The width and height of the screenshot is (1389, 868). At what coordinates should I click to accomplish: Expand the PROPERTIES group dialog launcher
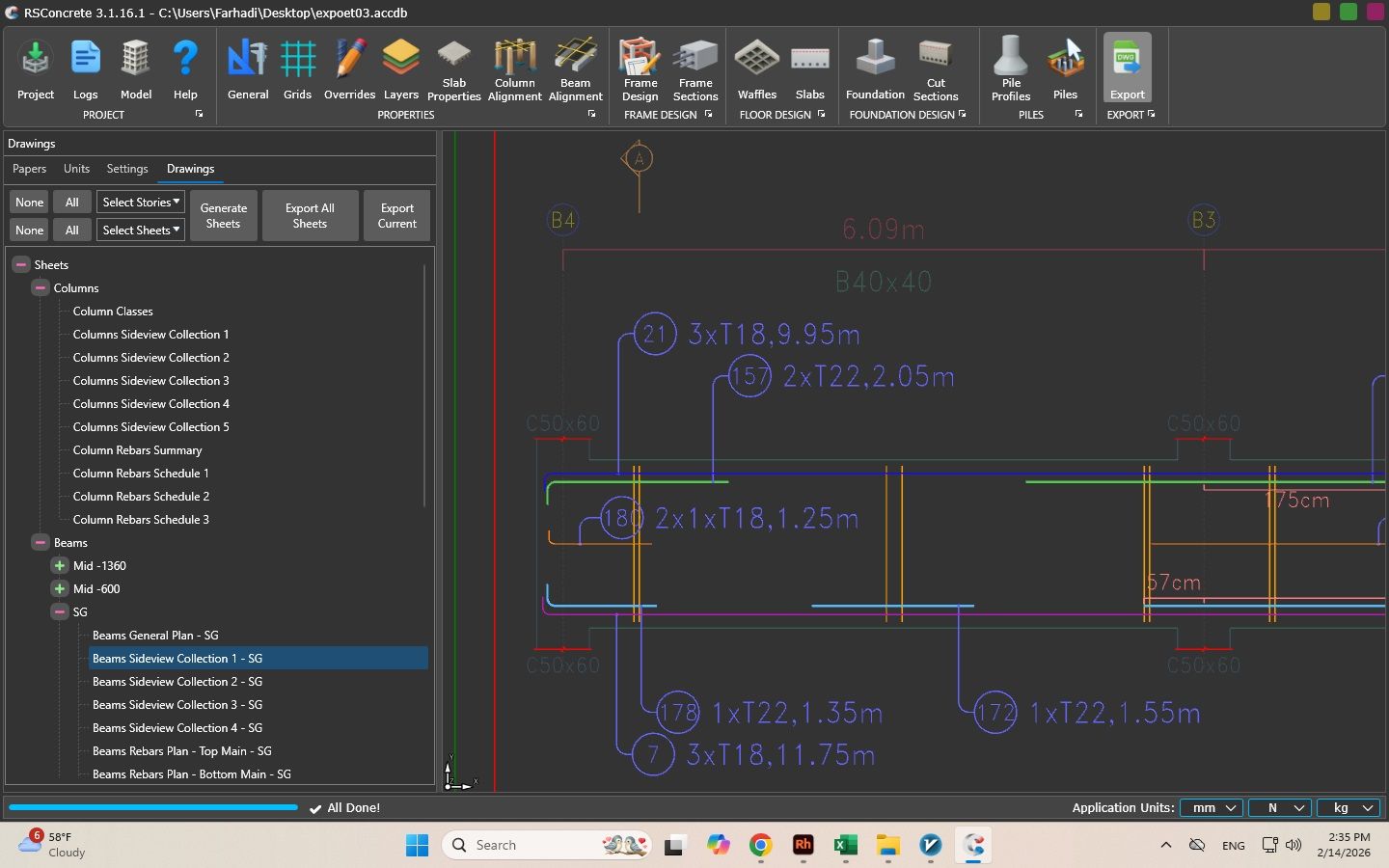click(591, 114)
